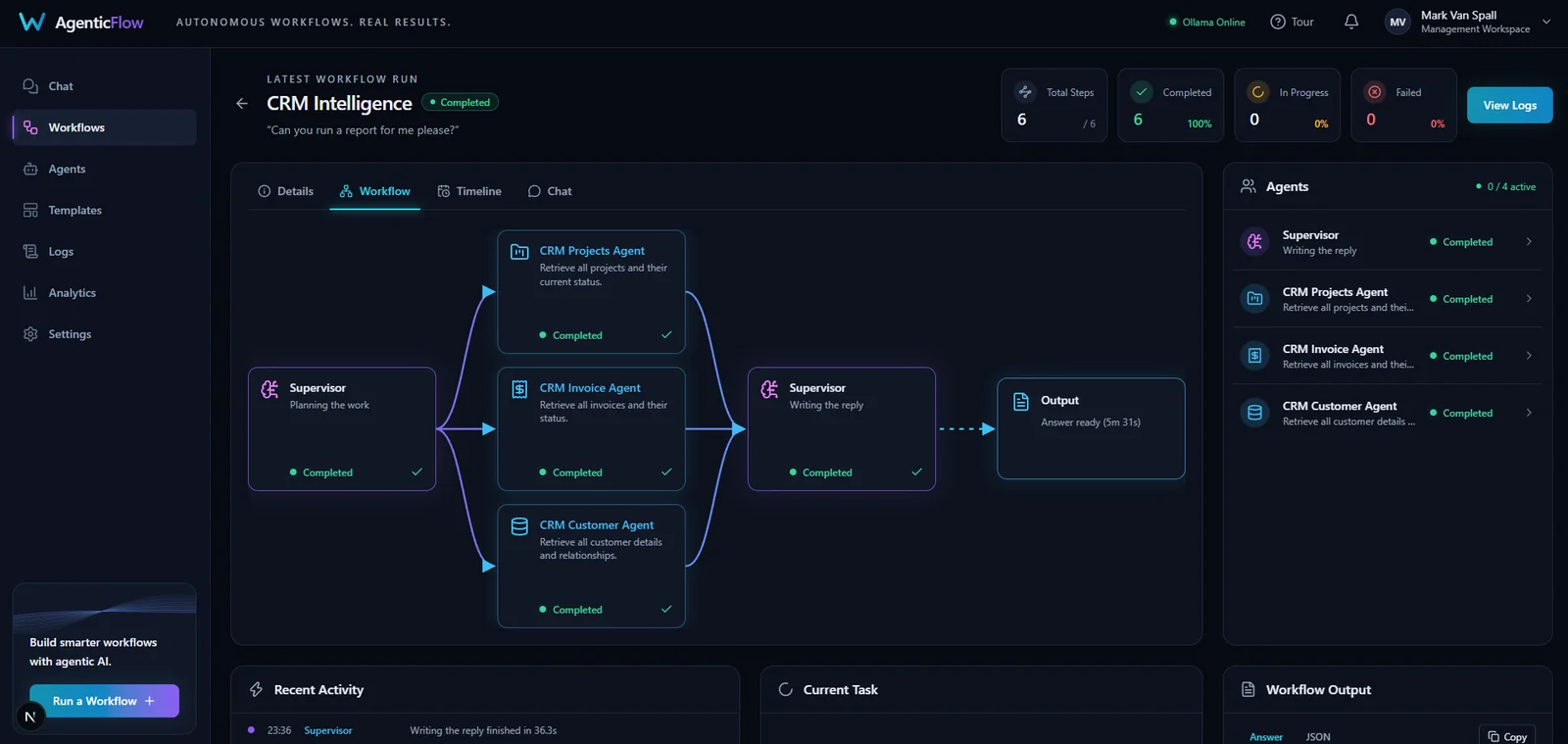The width and height of the screenshot is (1568, 744).
Task: Open Chat in the sidebar
Action: pos(104,86)
